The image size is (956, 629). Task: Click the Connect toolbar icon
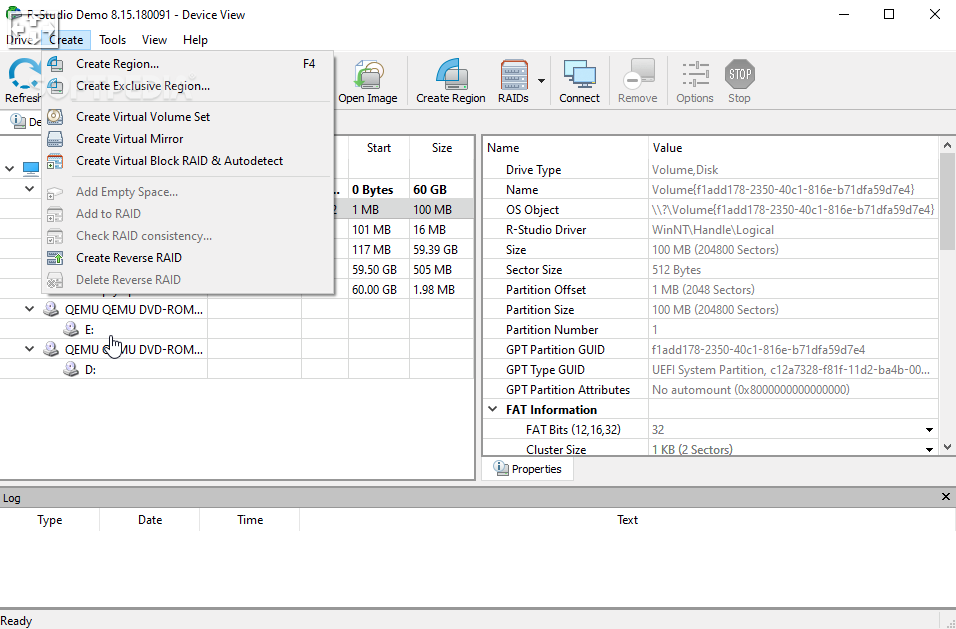point(579,76)
